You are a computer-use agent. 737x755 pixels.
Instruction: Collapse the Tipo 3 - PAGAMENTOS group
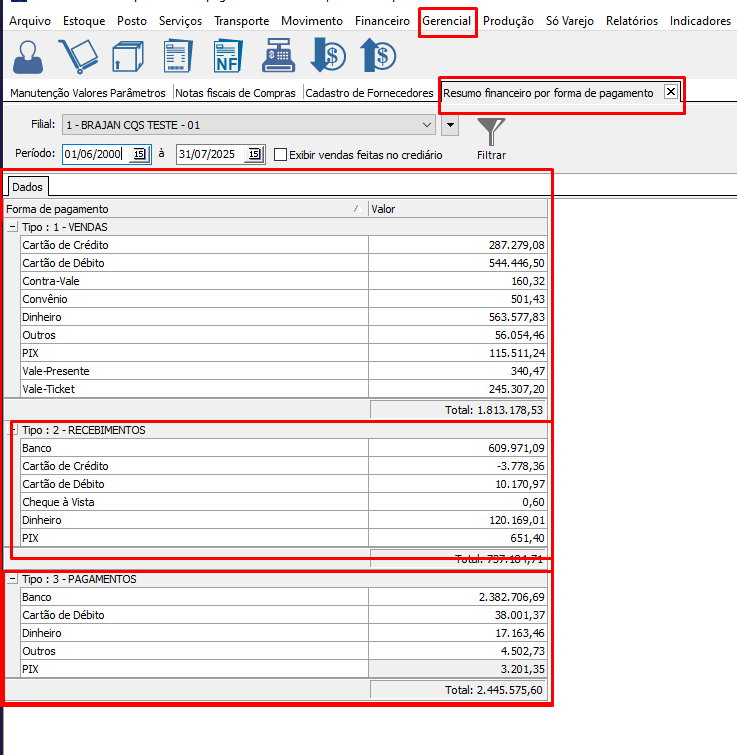[x=12, y=579]
